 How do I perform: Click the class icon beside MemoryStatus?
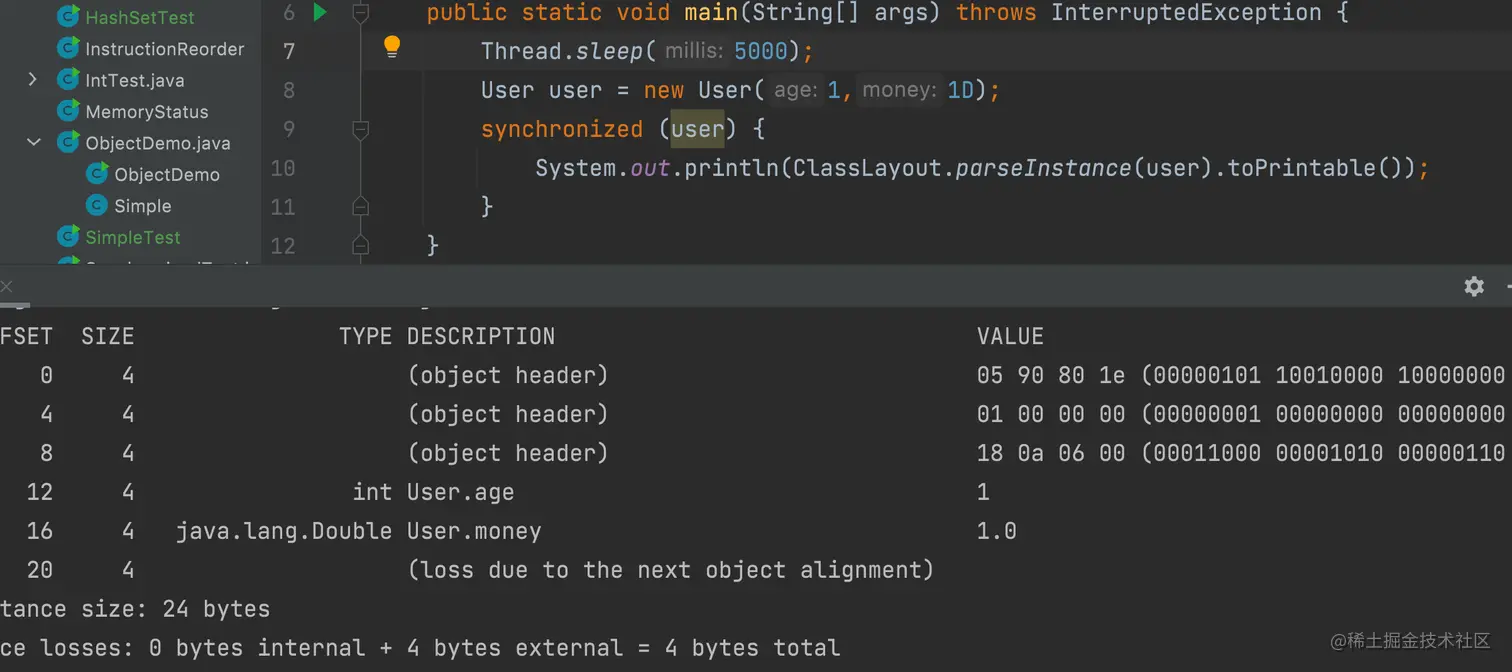click(68, 111)
